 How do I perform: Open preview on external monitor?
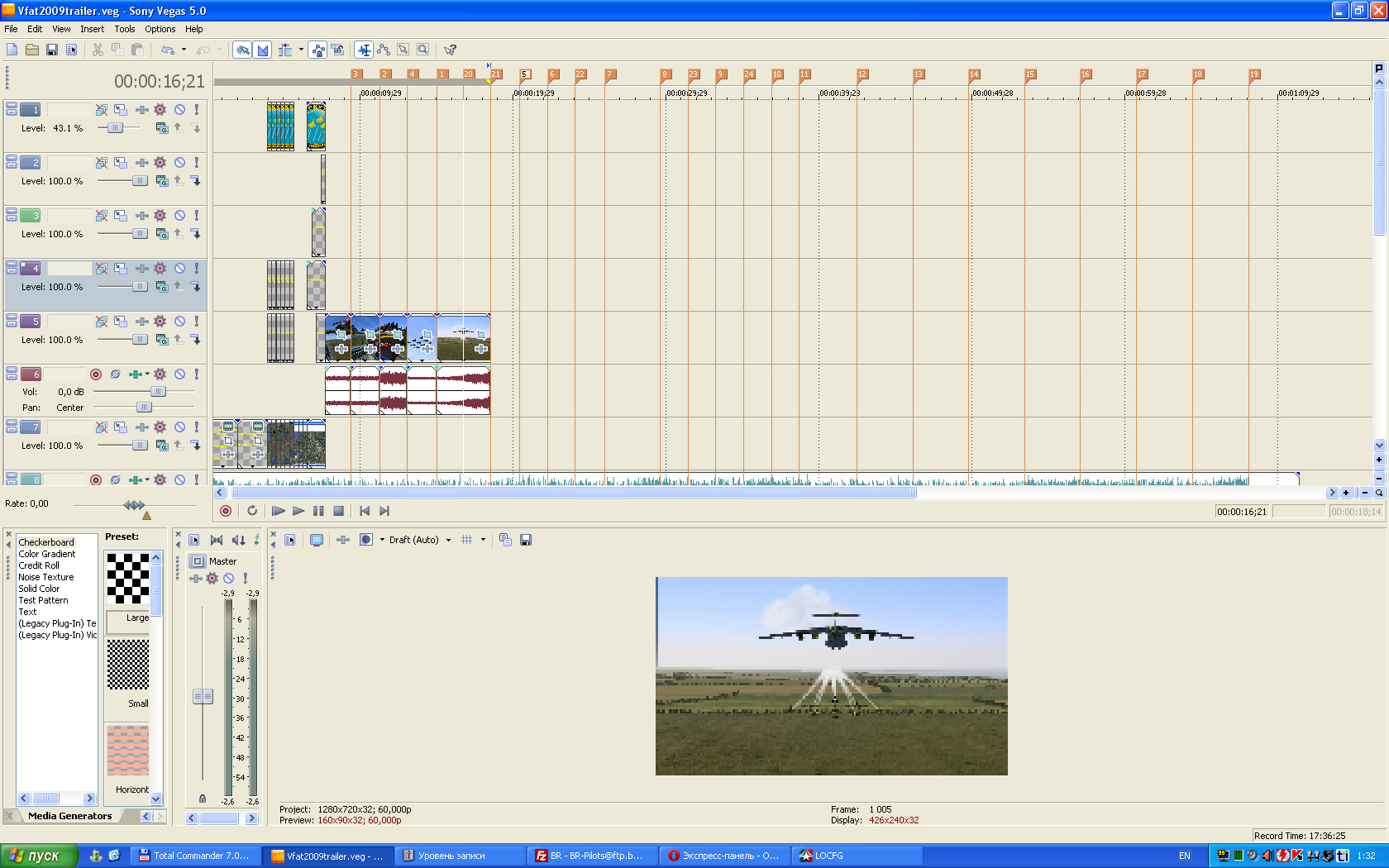point(317,540)
